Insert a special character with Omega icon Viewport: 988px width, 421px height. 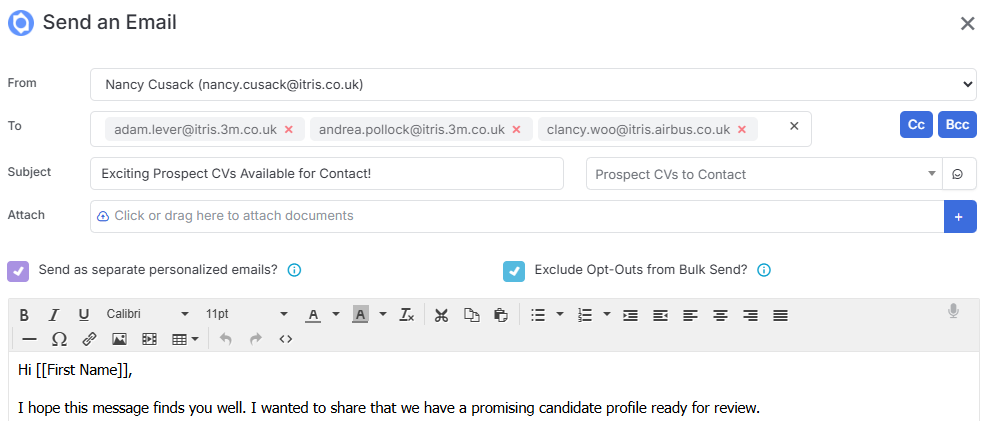pyautogui.click(x=59, y=339)
